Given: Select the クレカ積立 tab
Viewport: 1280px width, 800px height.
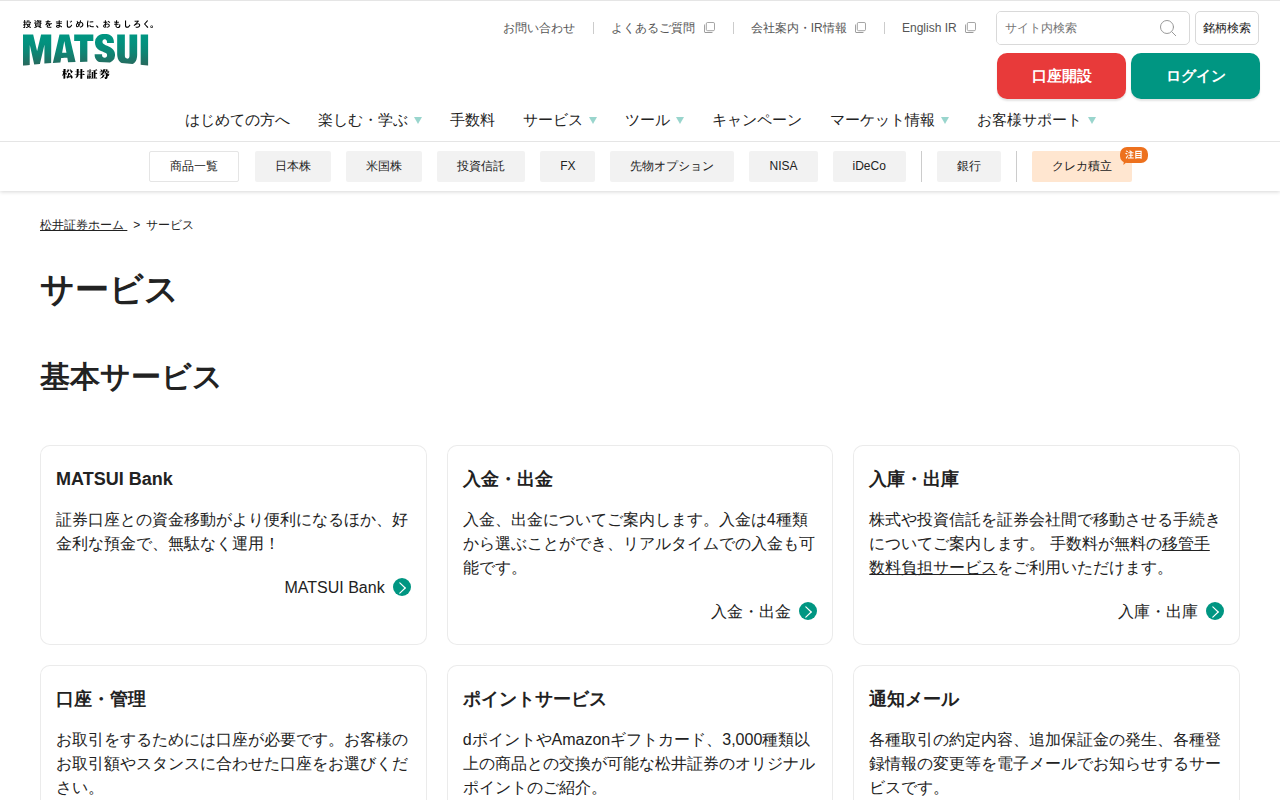Looking at the screenshot, I should [1082, 166].
